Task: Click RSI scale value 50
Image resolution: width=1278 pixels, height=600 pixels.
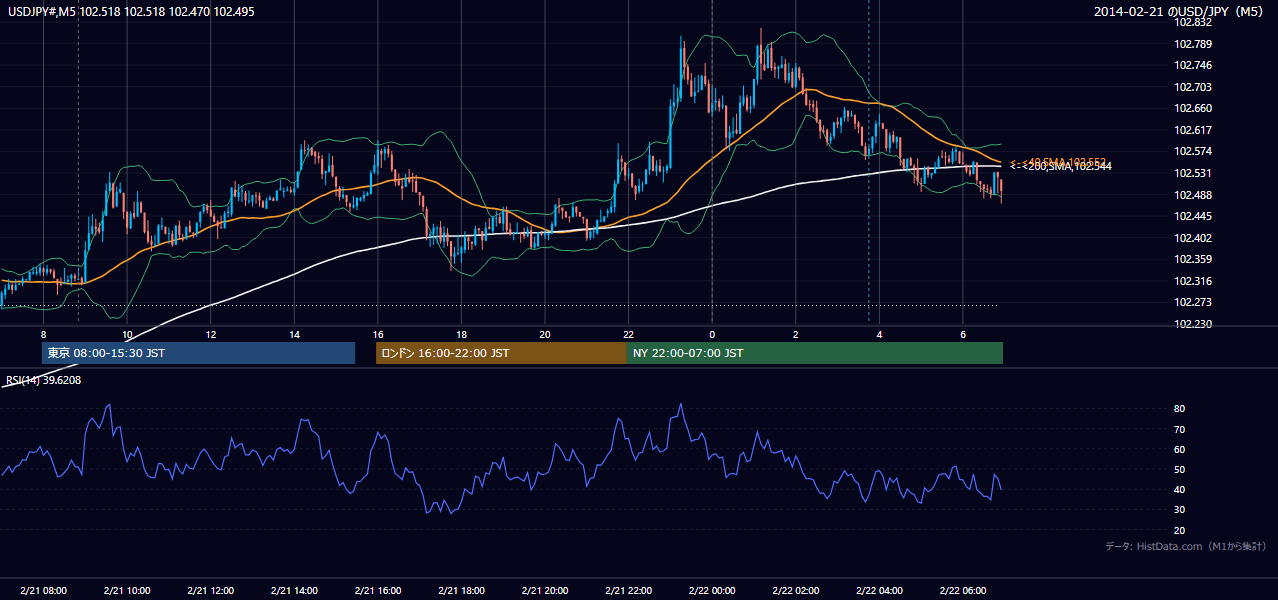Action: (x=1180, y=469)
